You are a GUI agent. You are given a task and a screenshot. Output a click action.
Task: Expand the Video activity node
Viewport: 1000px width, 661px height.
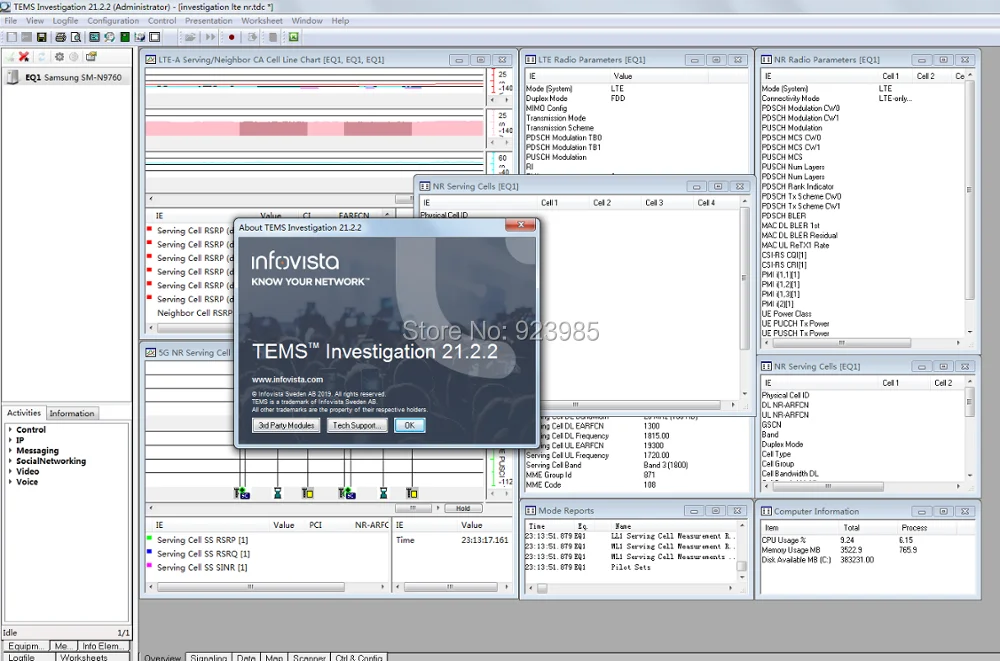pos(10,471)
